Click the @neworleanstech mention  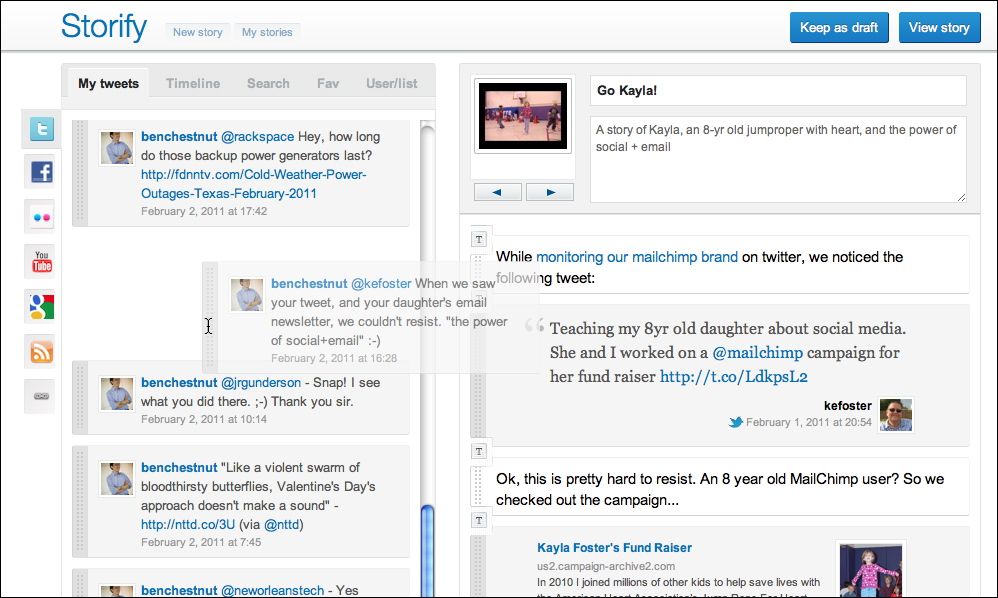tap(272, 590)
